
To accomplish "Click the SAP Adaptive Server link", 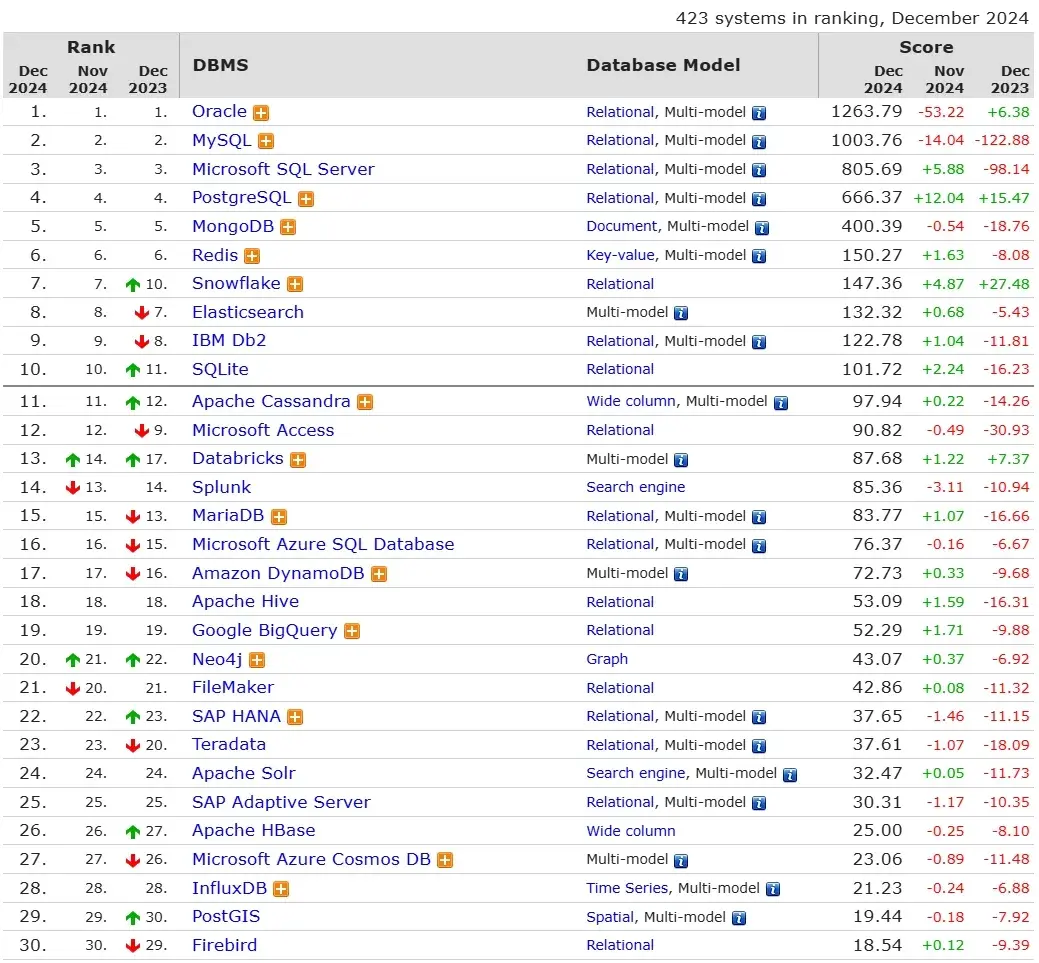I will coord(281,802).
